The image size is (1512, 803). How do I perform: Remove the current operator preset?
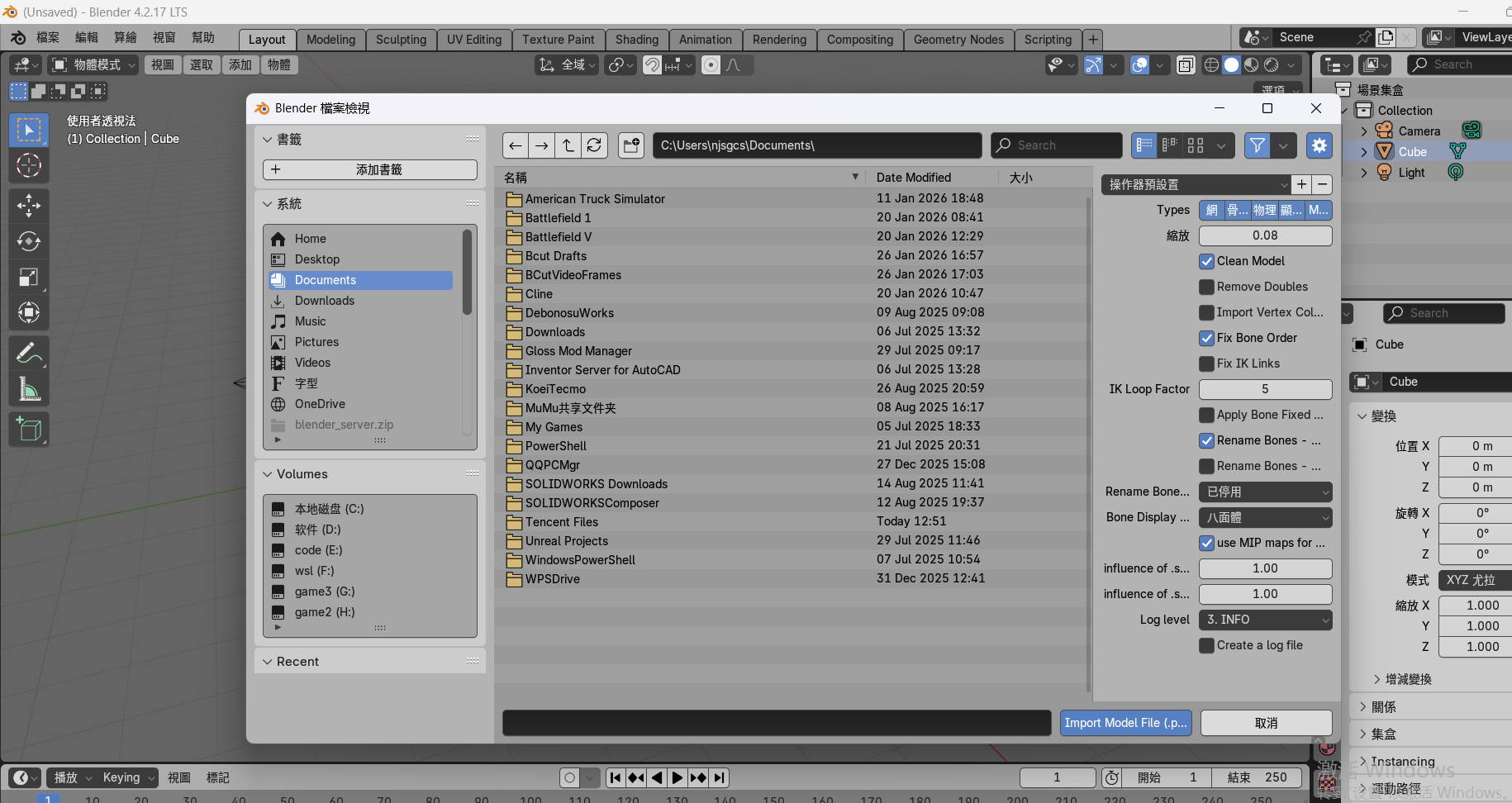click(x=1323, y=185)
